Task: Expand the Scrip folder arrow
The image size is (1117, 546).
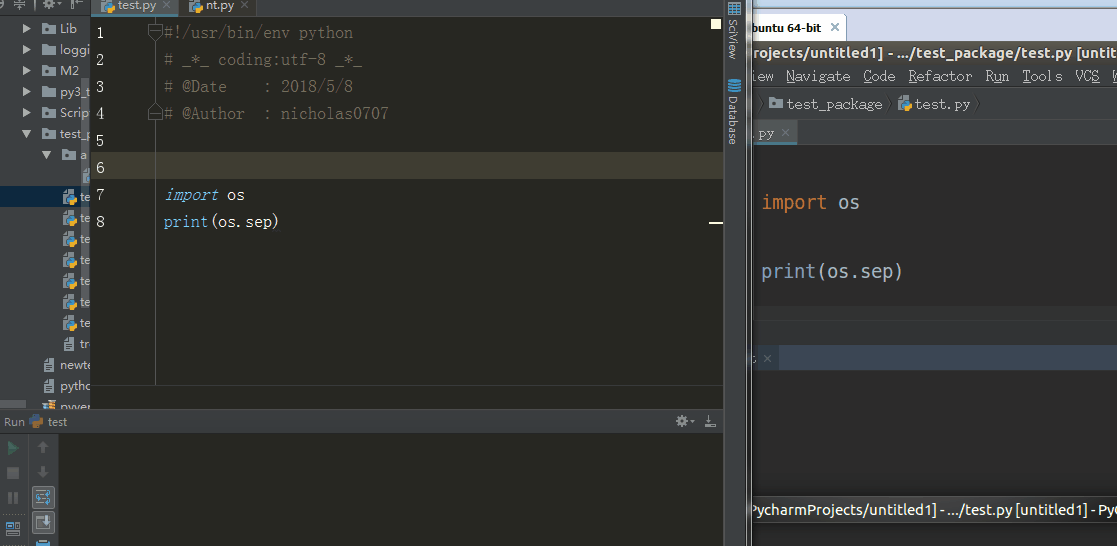Action: (x=27, y=113)
